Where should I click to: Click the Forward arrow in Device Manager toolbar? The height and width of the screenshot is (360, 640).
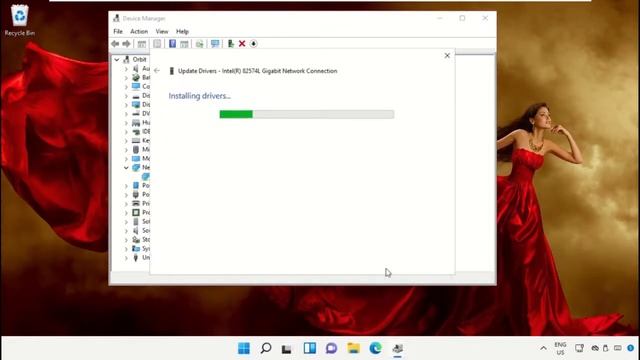click(x=127, y=44)
